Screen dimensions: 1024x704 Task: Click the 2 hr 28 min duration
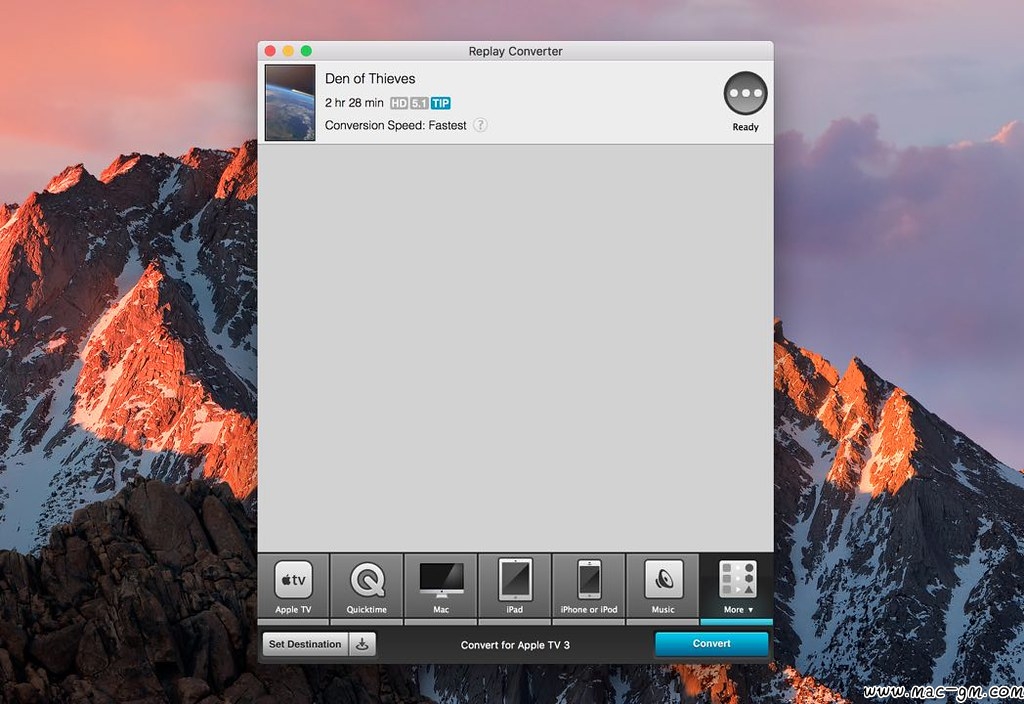(x=354, y=103)
